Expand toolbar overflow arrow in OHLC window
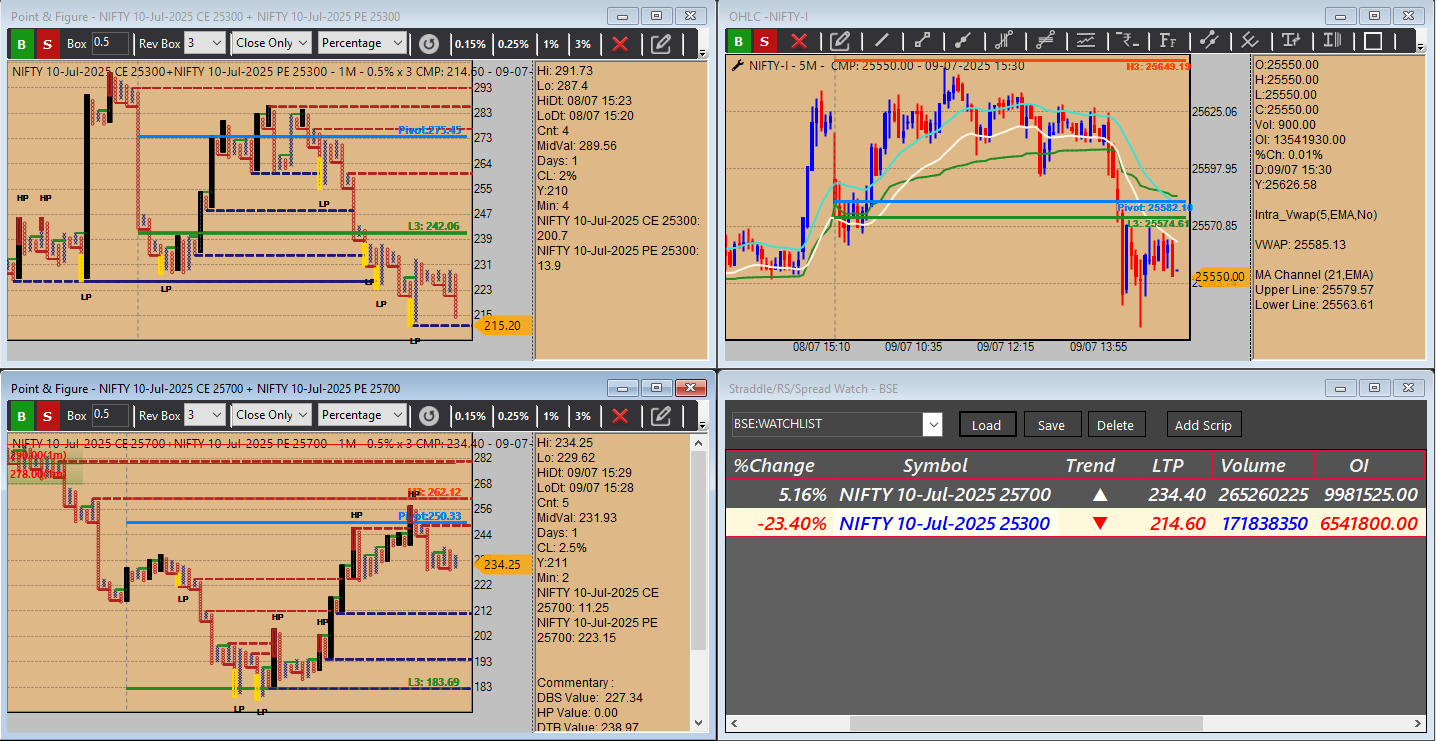Screen dimensions: 1437x741 pos(1420,49)
